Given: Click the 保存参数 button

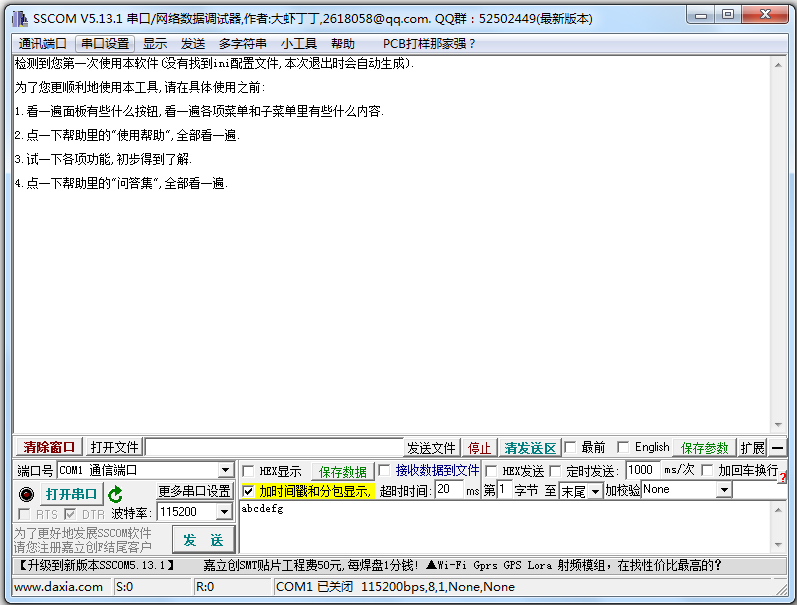Looking at the screenshot, I should 704,448.
